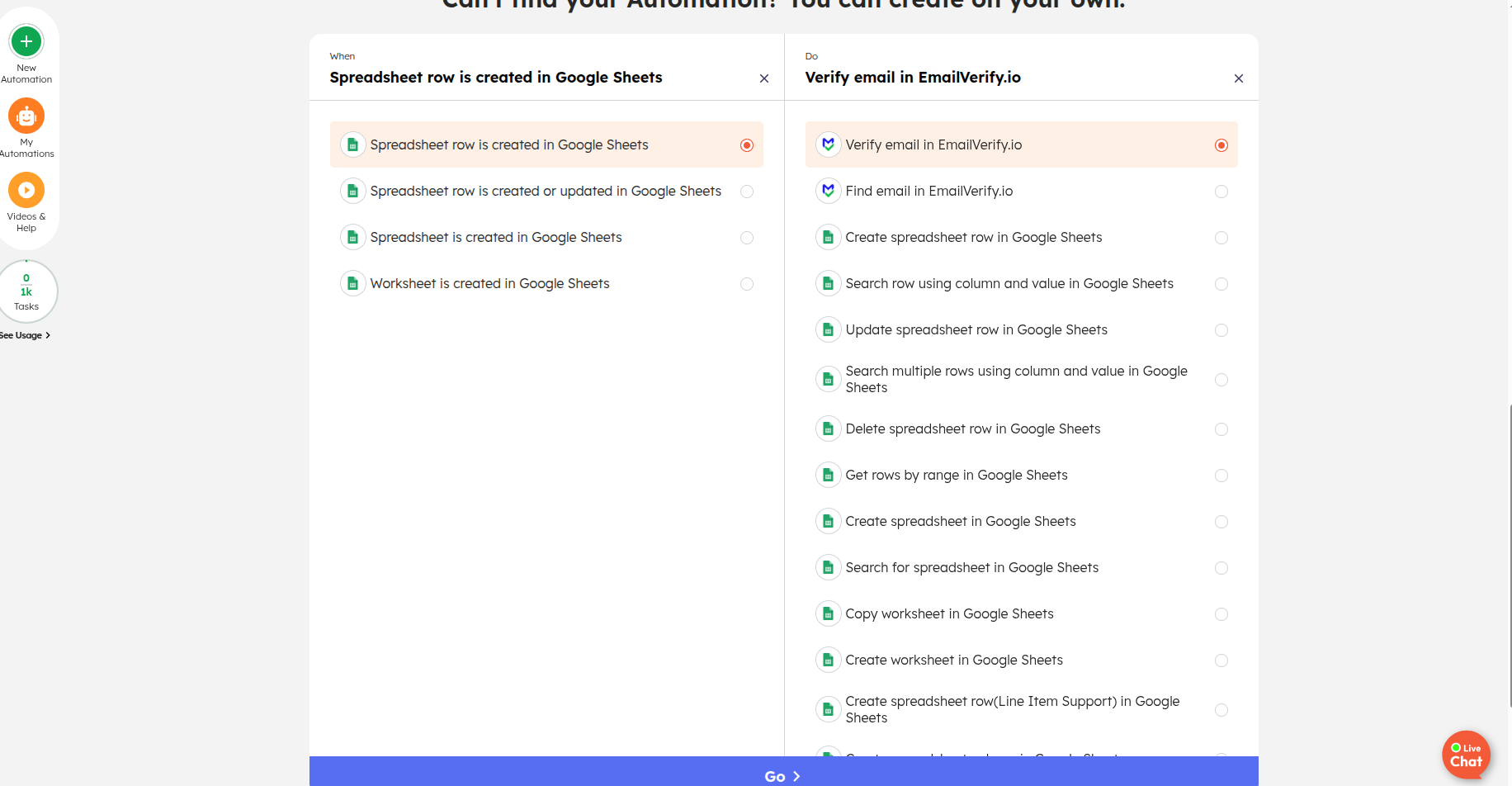Click Sheets icon for 'Create spreadsheet in Google Sheets'
The height and width of the screenshot is (786, 1512).
[x=829, y=522]
